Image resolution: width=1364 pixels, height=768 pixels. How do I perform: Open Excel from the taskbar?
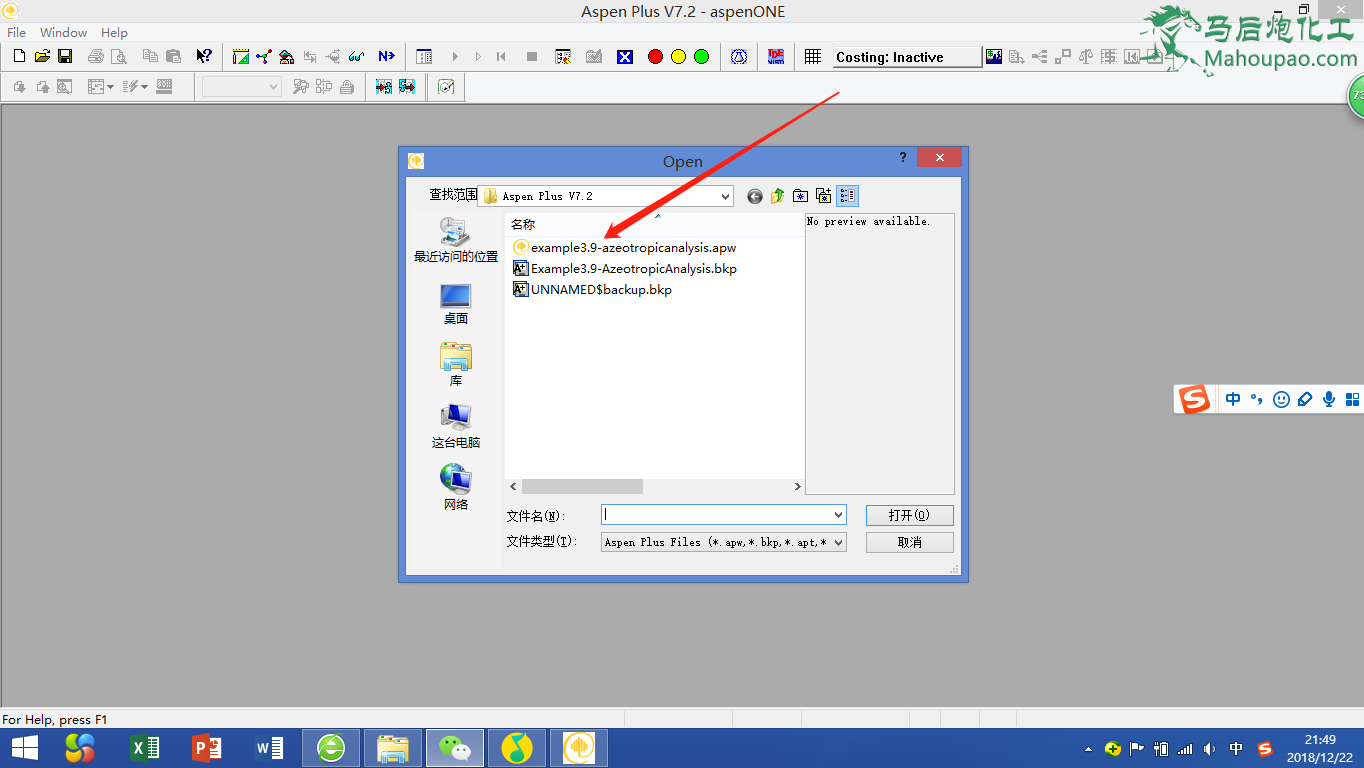[145, 748]
